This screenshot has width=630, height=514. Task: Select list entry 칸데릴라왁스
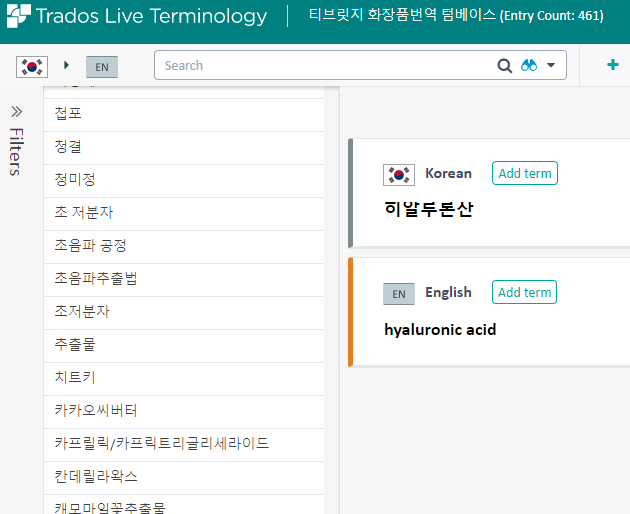click(184, 477)
